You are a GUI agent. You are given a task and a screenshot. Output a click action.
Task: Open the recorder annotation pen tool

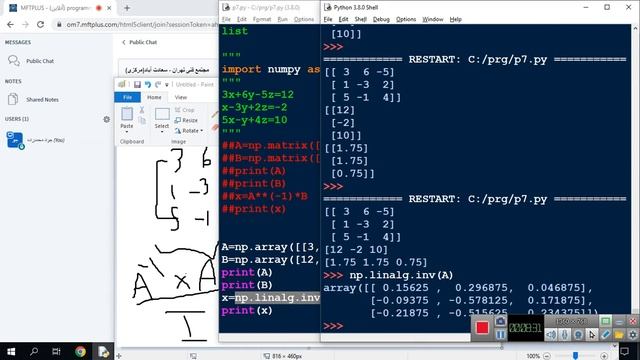coord(605,335)
